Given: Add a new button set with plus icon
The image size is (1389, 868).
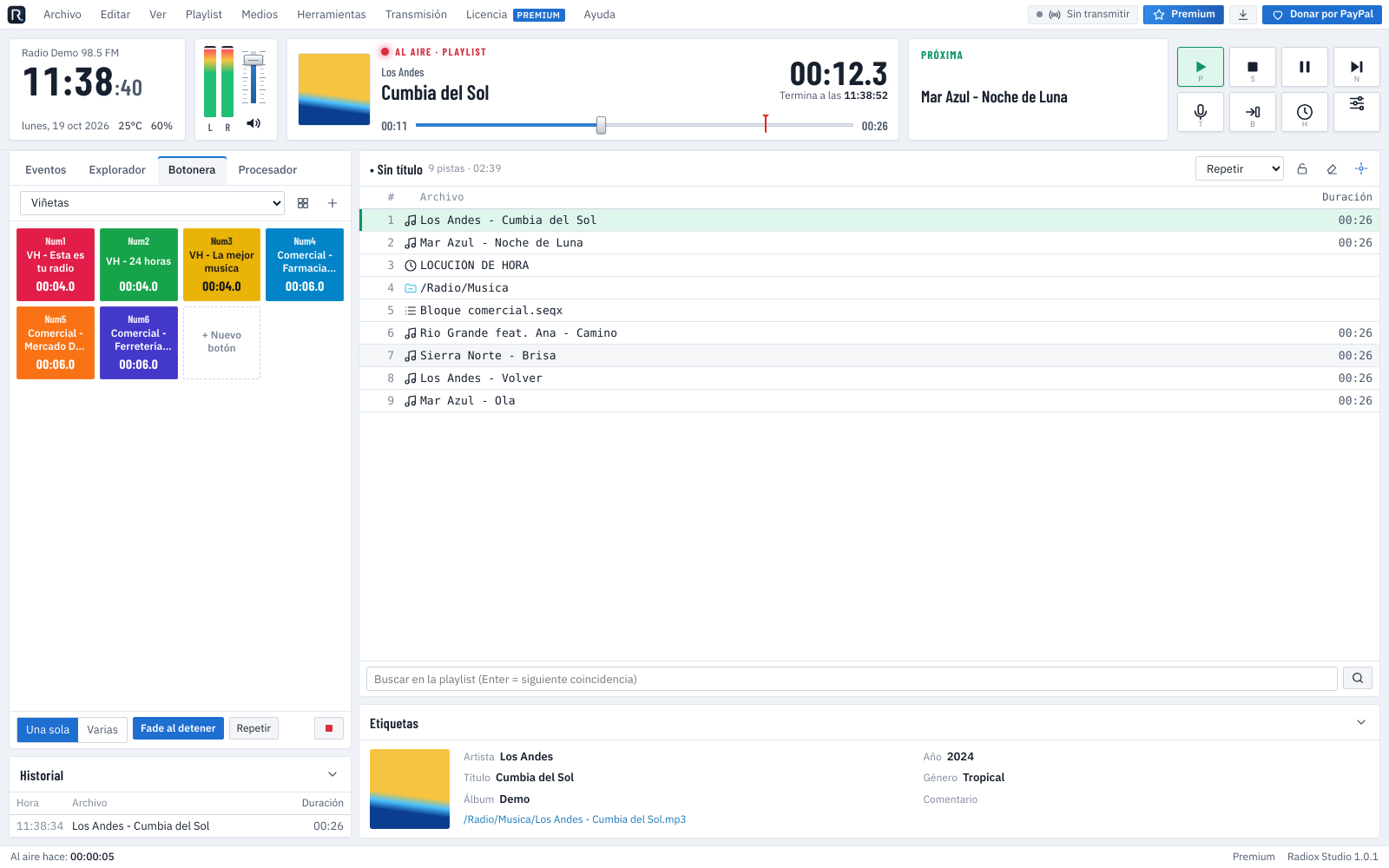Looking at the screenshot, I should 332,203.
